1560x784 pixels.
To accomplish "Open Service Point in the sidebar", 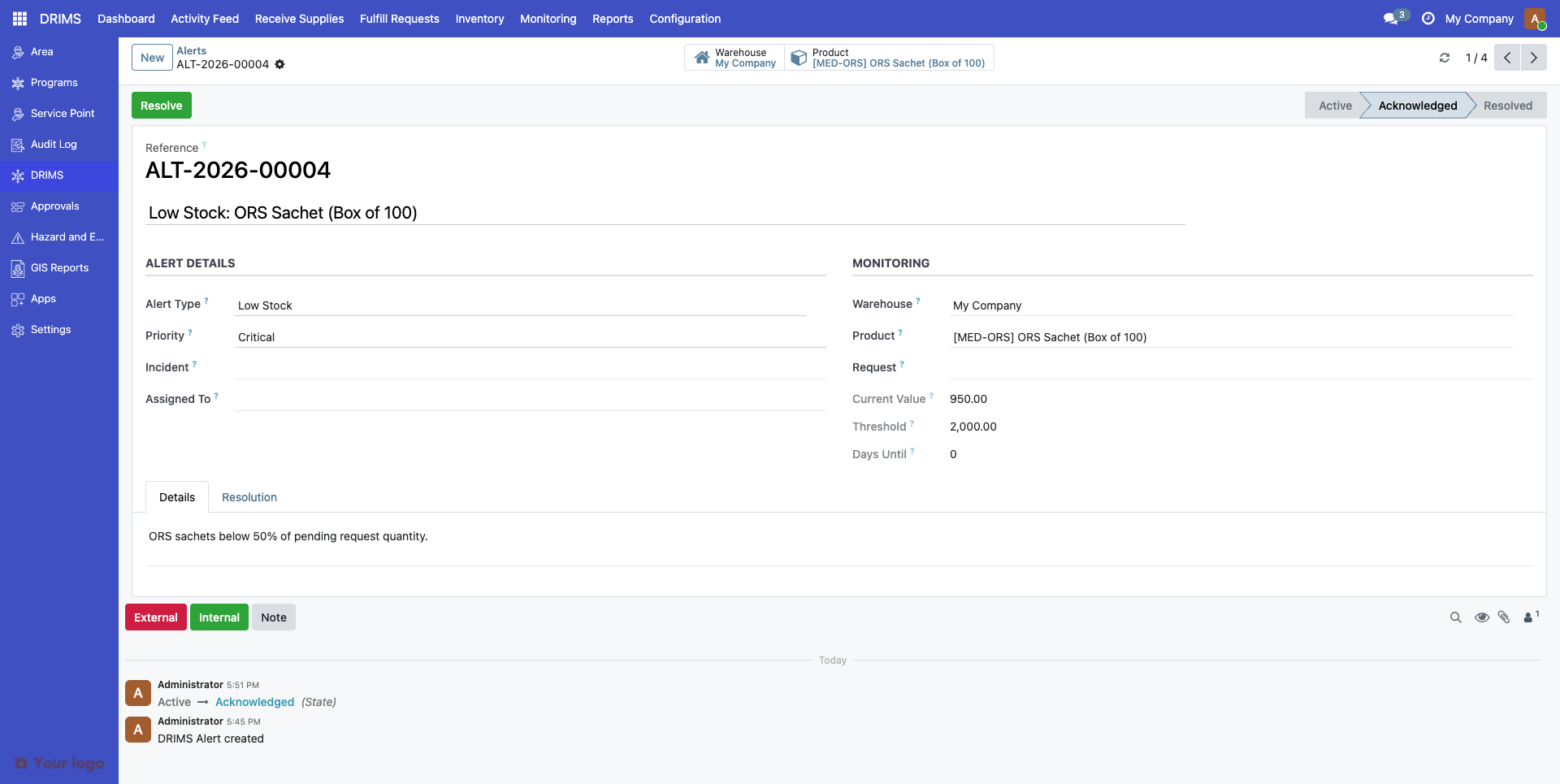I will [x=59, y=114].
